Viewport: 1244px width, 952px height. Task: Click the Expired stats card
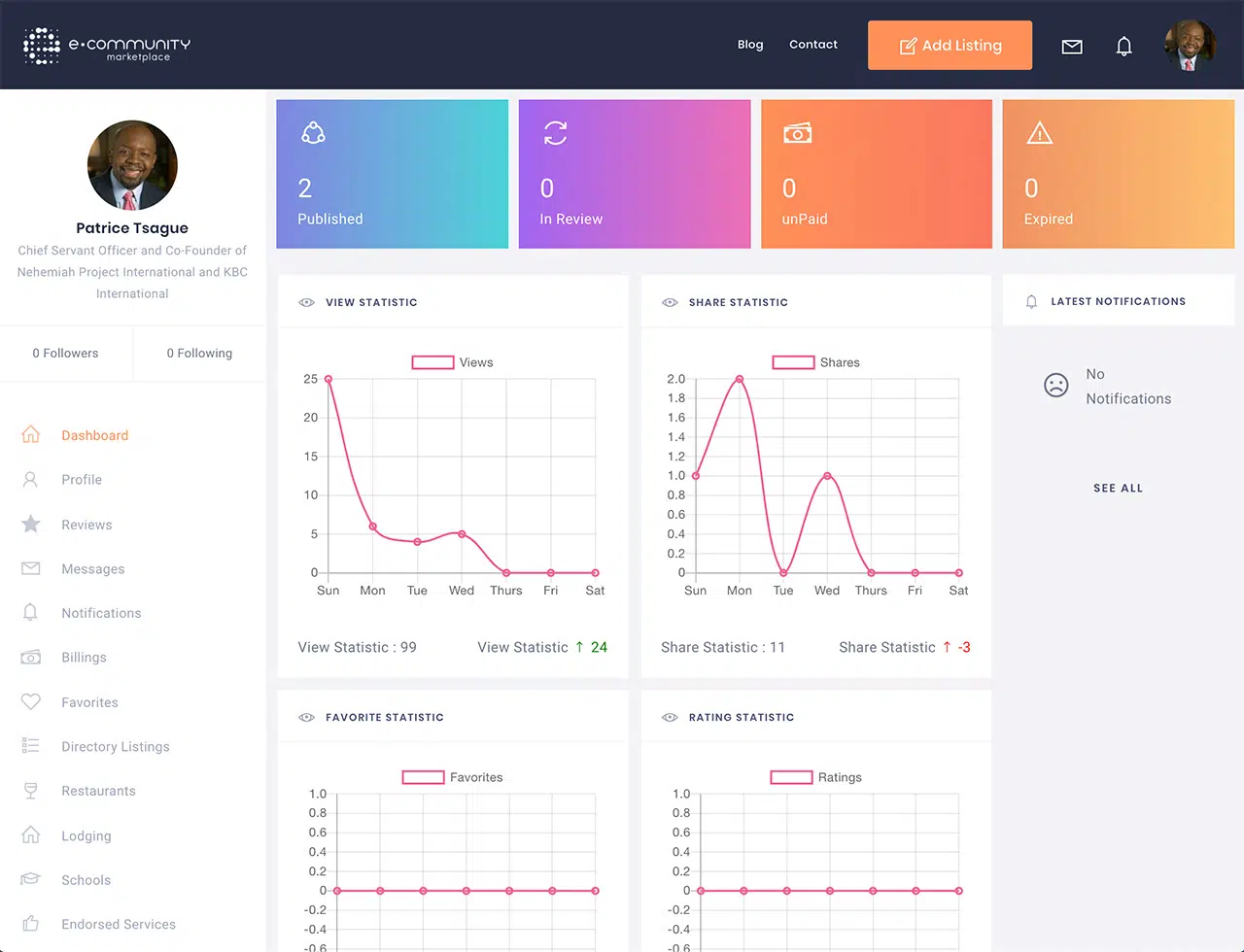(1119, 174)
